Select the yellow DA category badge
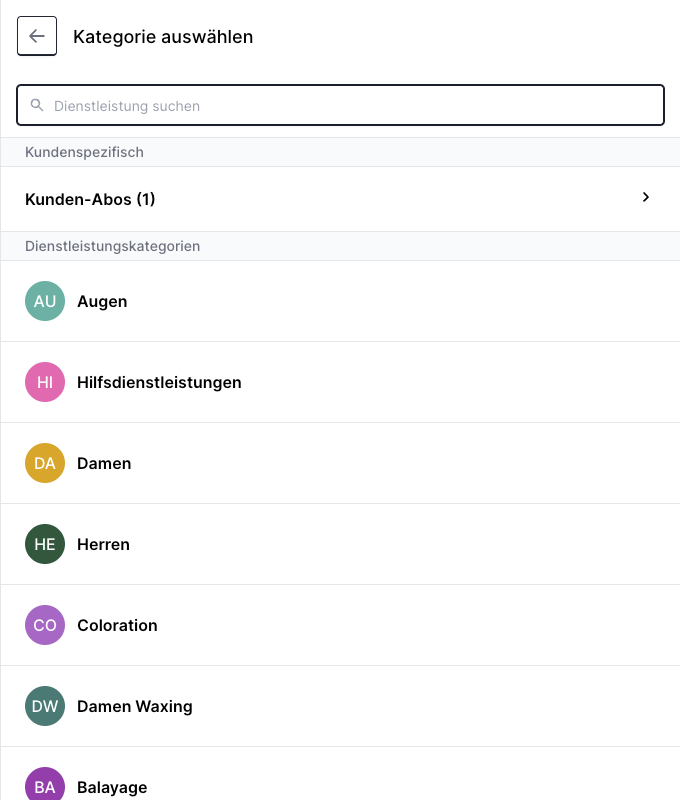680x800 pixels. (45, 463)
